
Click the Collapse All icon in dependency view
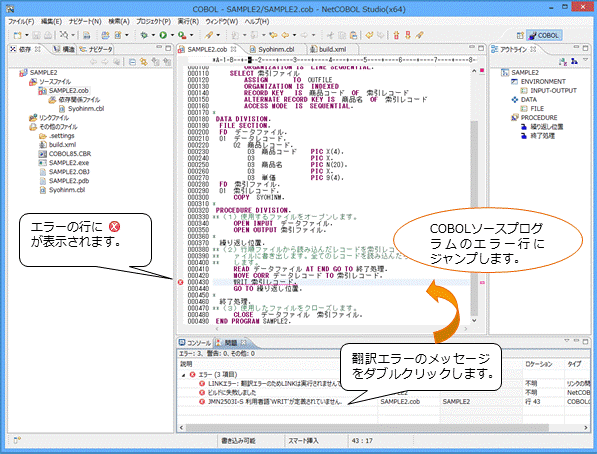[132, 62]
